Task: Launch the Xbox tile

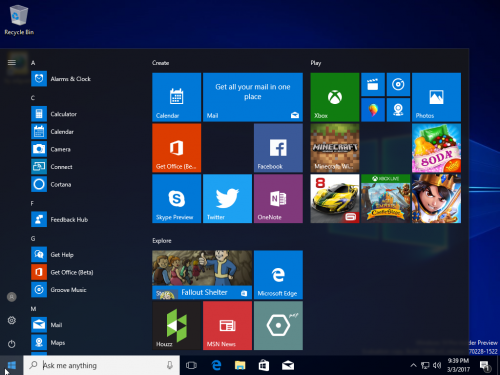Action: (335, 97)
